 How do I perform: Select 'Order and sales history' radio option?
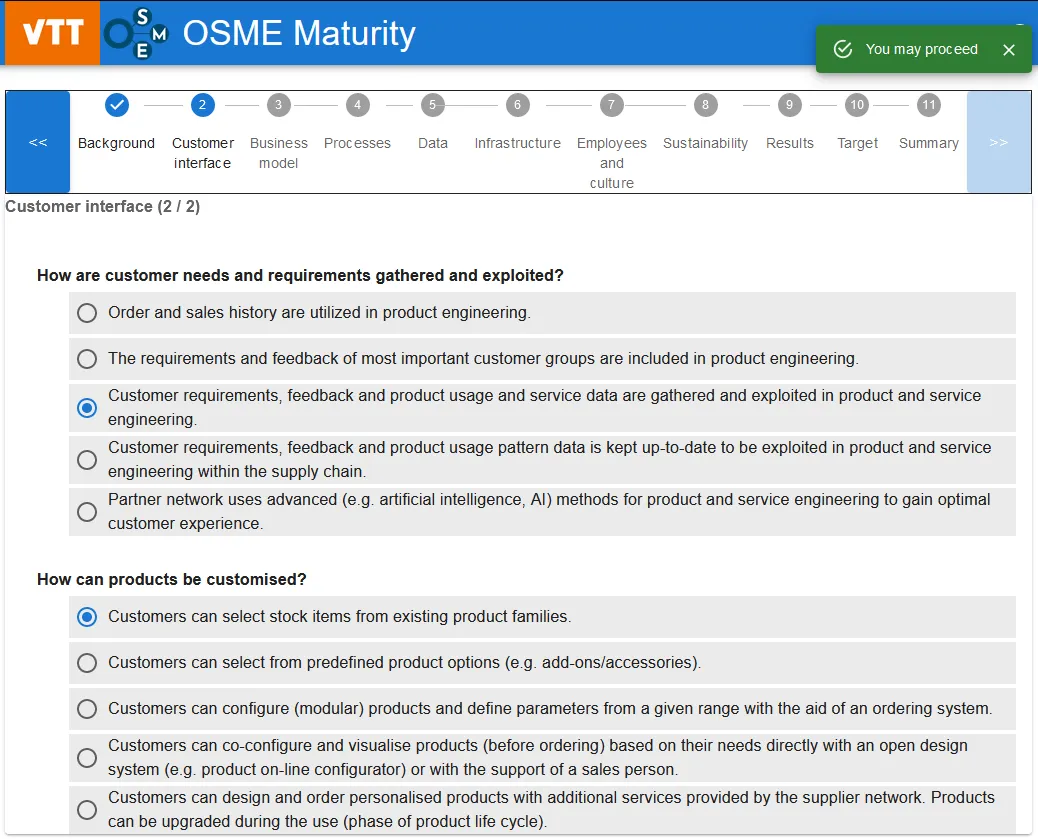tap(88, 313)
